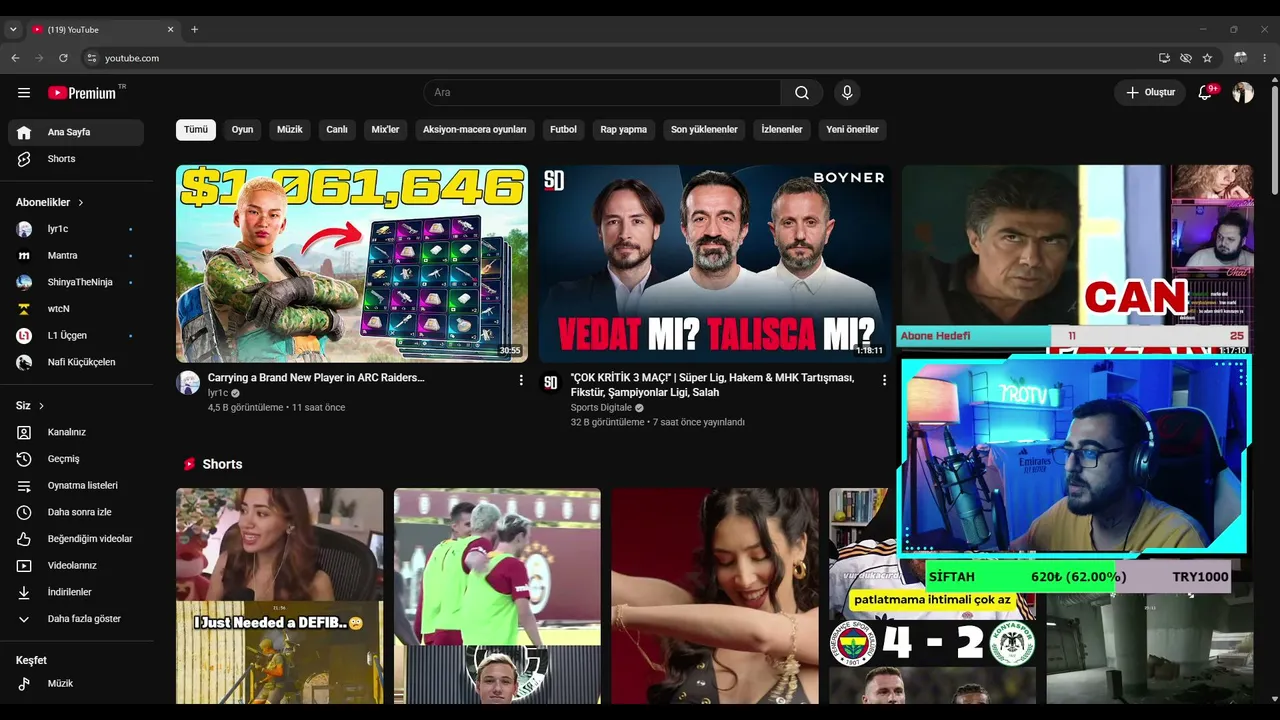Click the wtcN channel avatar in sidebar
Screen dimensions: 1280x720
pyautogui.click(x=24, y=309)
